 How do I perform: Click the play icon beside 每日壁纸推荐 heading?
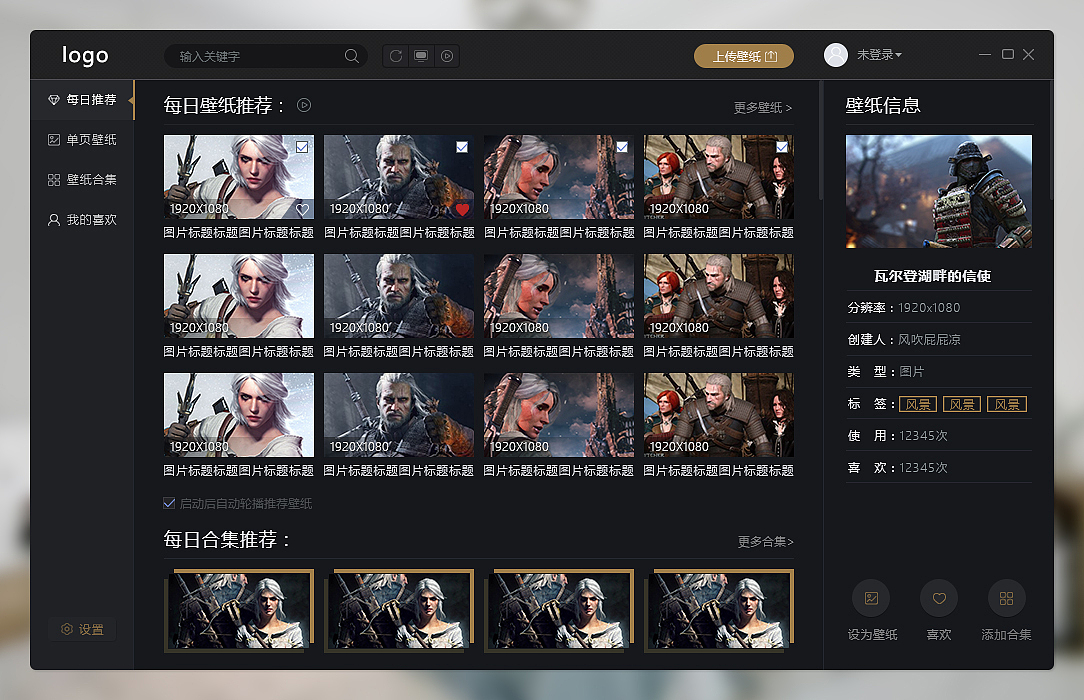tap(303, 104)
